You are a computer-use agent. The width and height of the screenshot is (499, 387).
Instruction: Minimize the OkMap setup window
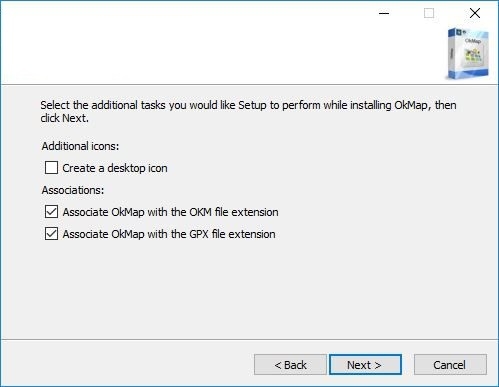(x=384, y=13)
